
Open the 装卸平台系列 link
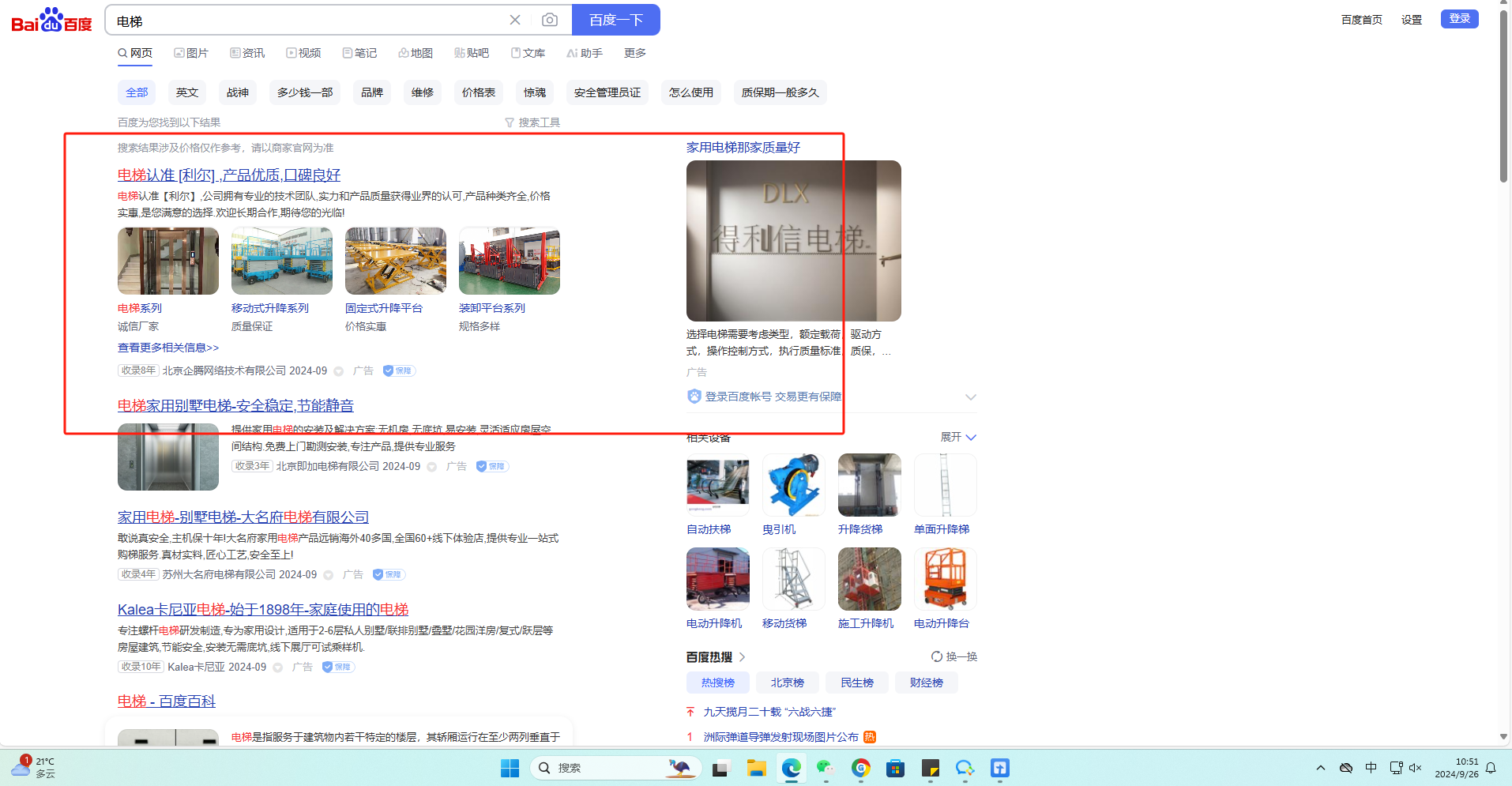[x=492, y=308]
